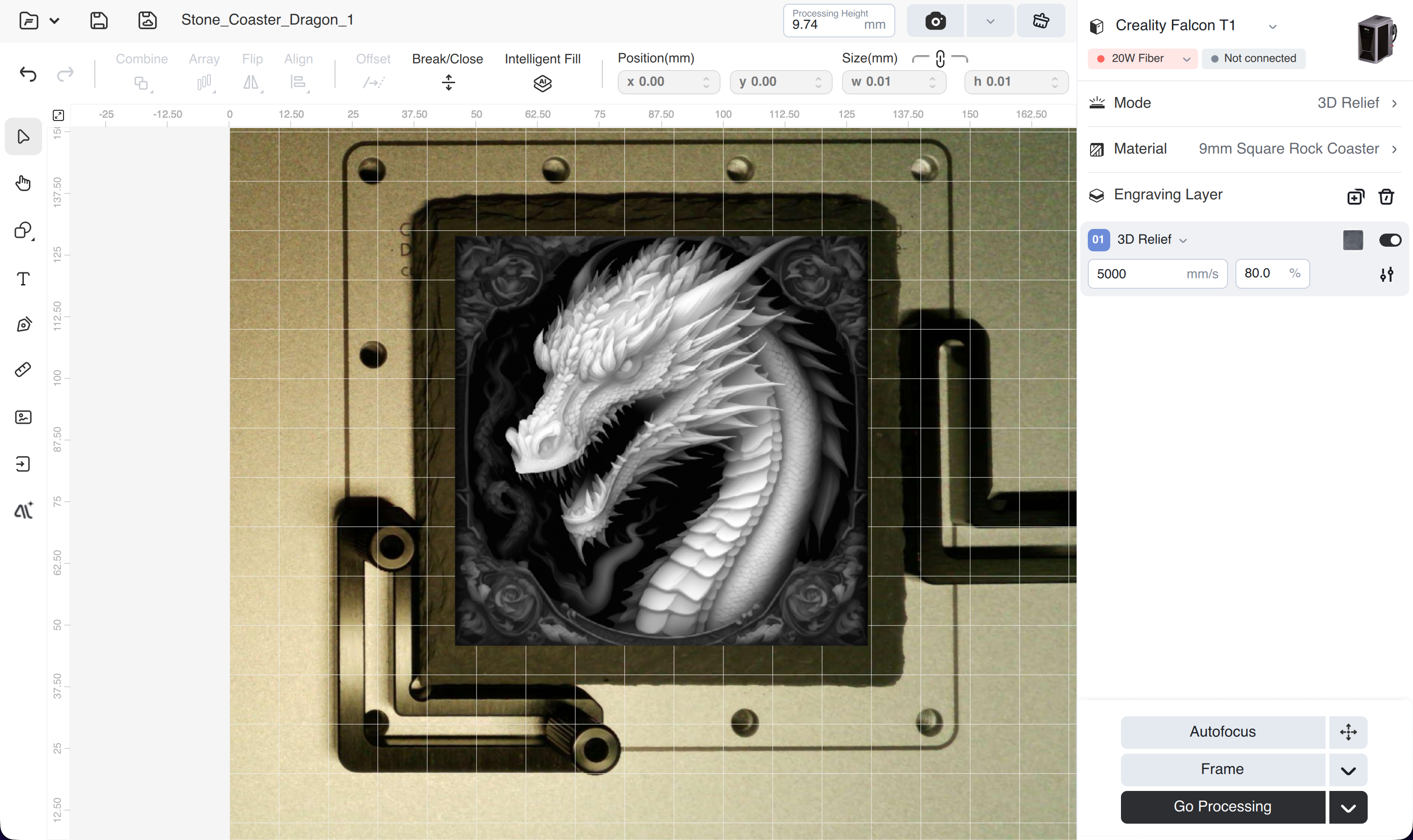The height and width of the screenshot is (840, 1413).
Task: Click the Processing Height input field
Action: (x=839, y=21)
